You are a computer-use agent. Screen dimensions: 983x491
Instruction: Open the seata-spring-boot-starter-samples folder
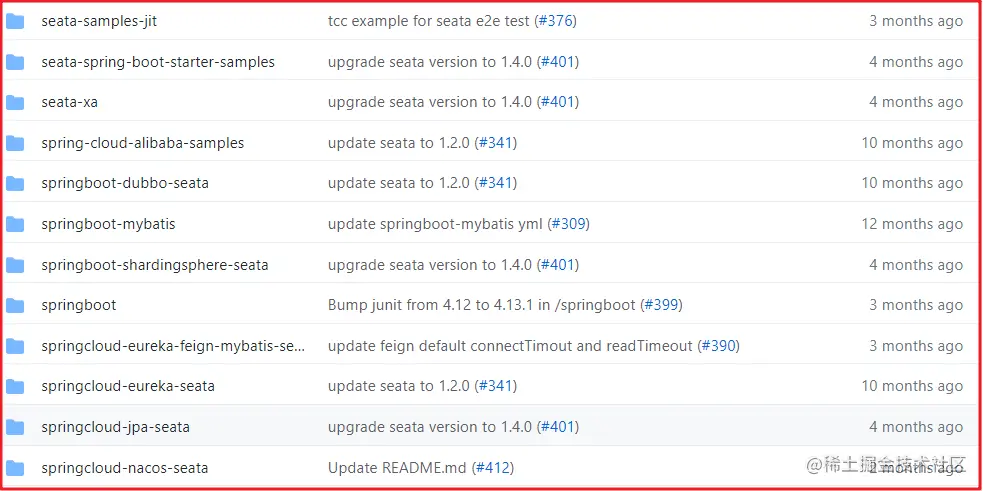[158, 62]
